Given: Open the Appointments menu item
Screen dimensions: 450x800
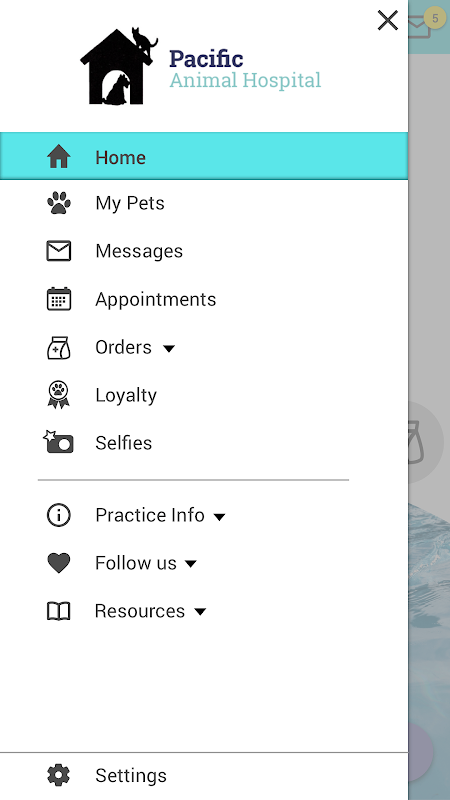Looking at the screenshot, I should [204, 299].
